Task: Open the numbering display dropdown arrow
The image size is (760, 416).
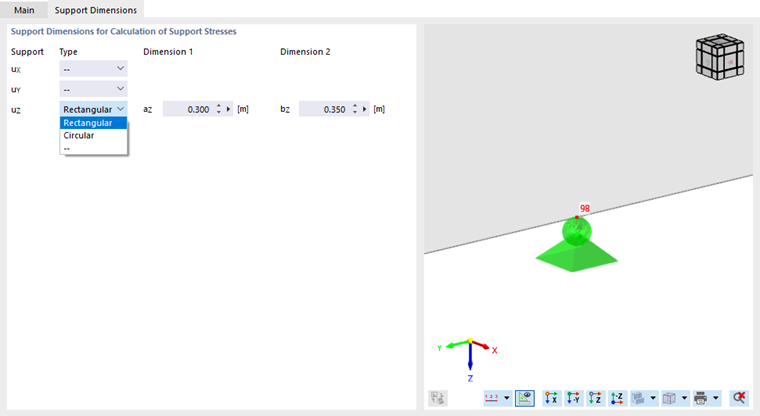Action: tap(507, 398)
